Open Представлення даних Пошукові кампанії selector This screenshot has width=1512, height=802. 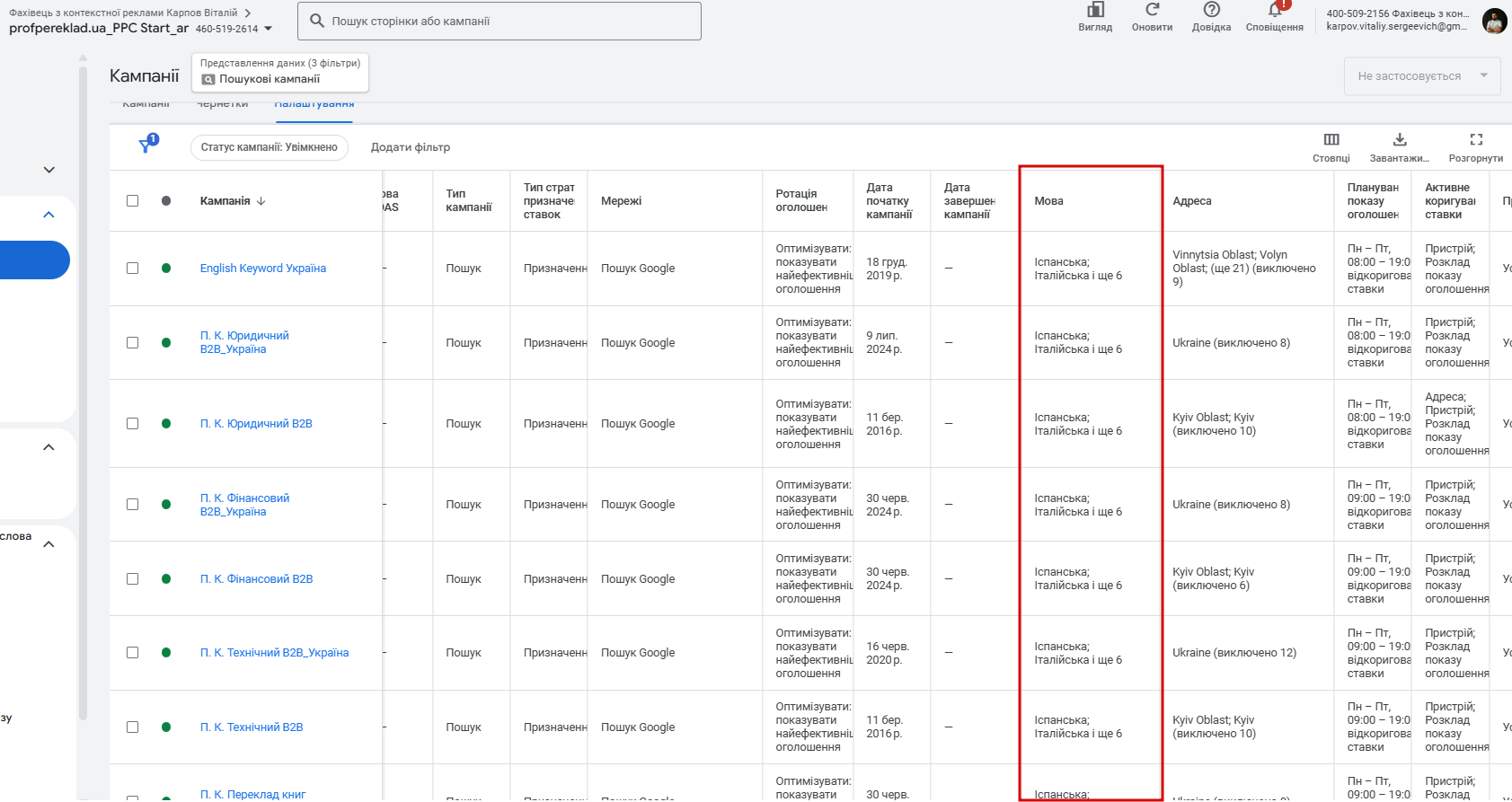click(x=280, y=72)
